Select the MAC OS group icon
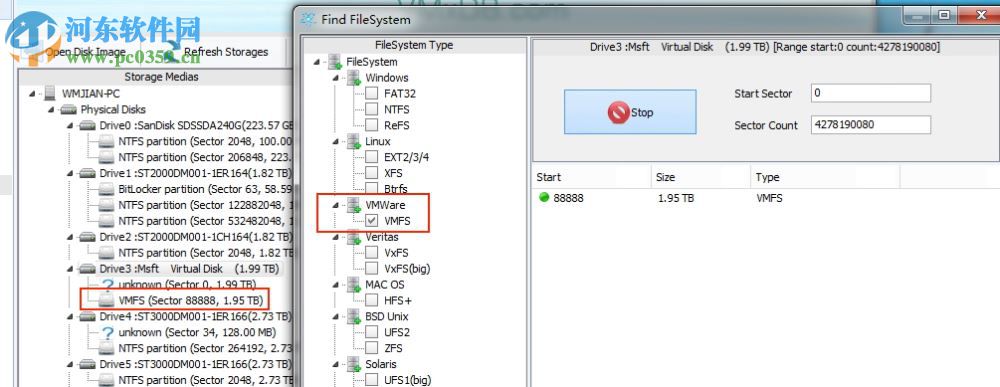 point(354,285)
